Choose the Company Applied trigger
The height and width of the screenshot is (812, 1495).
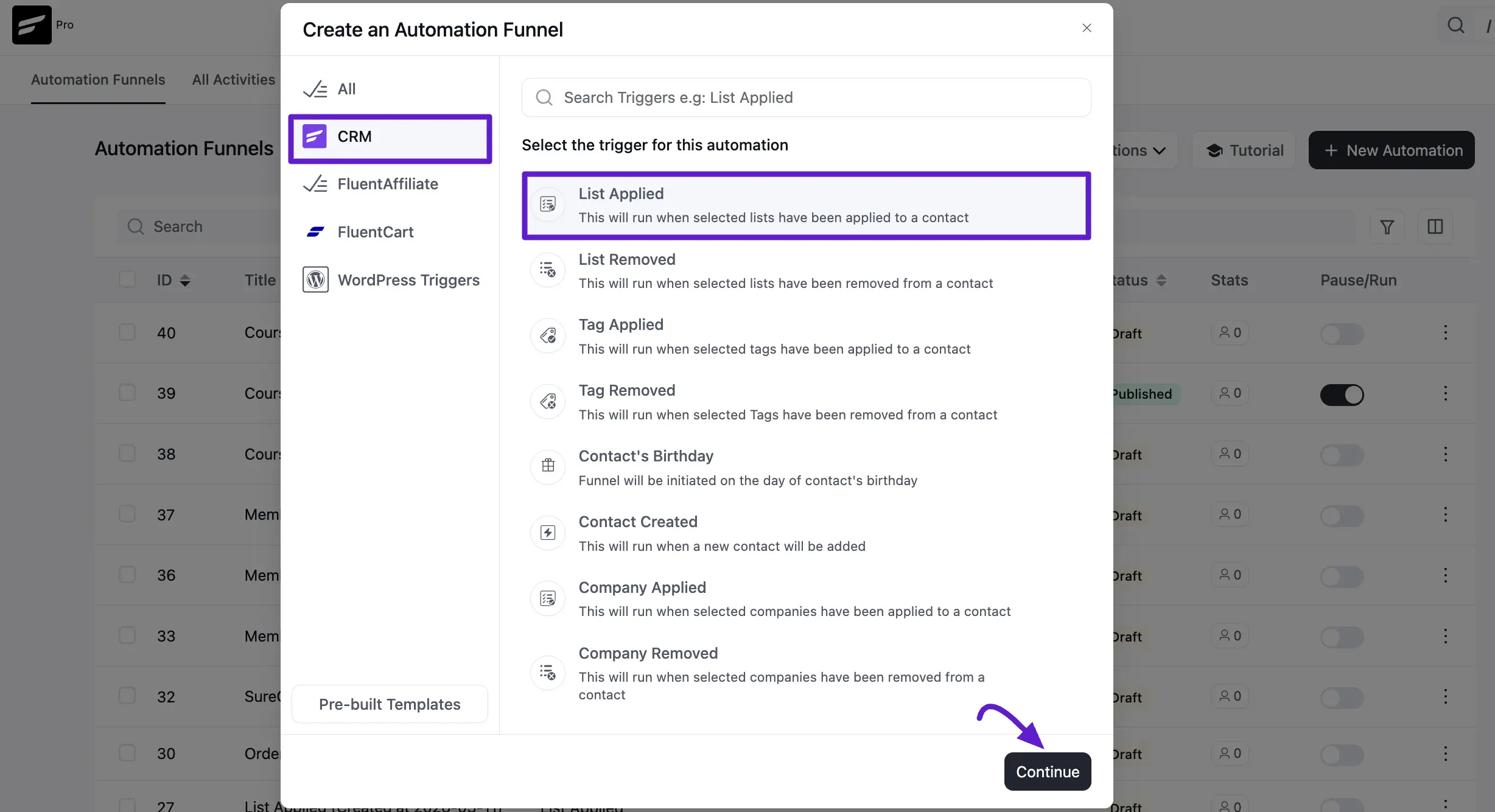[x=806, y=600]
